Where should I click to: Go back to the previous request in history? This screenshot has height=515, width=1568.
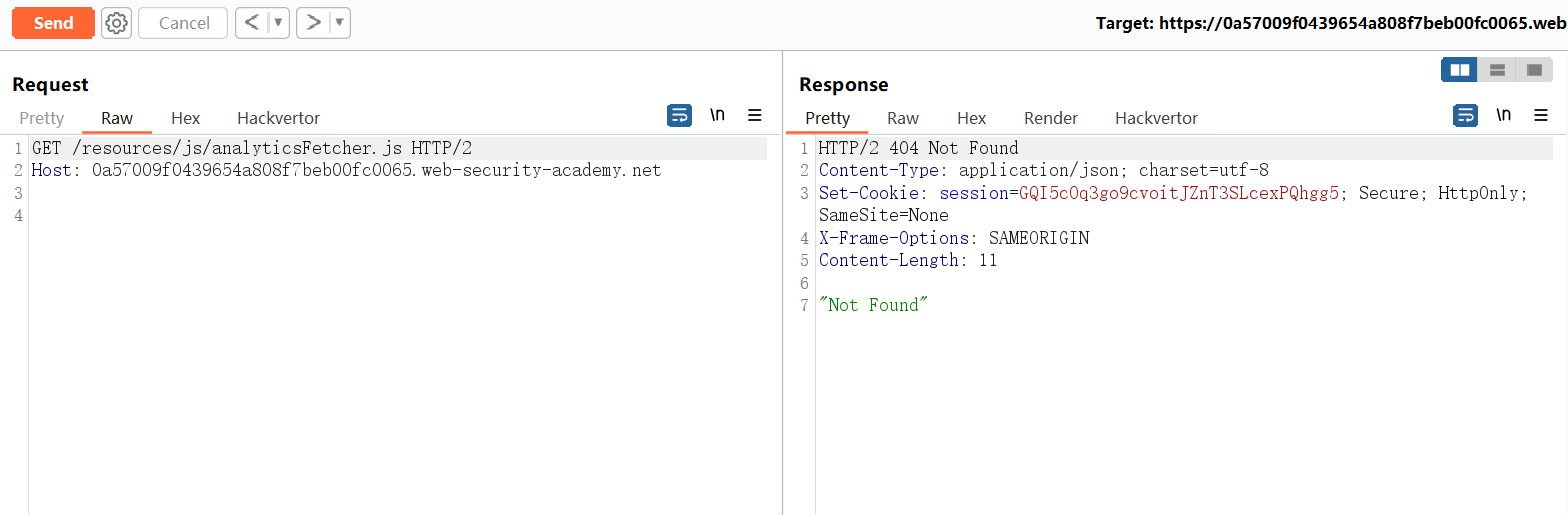(253, 23)
